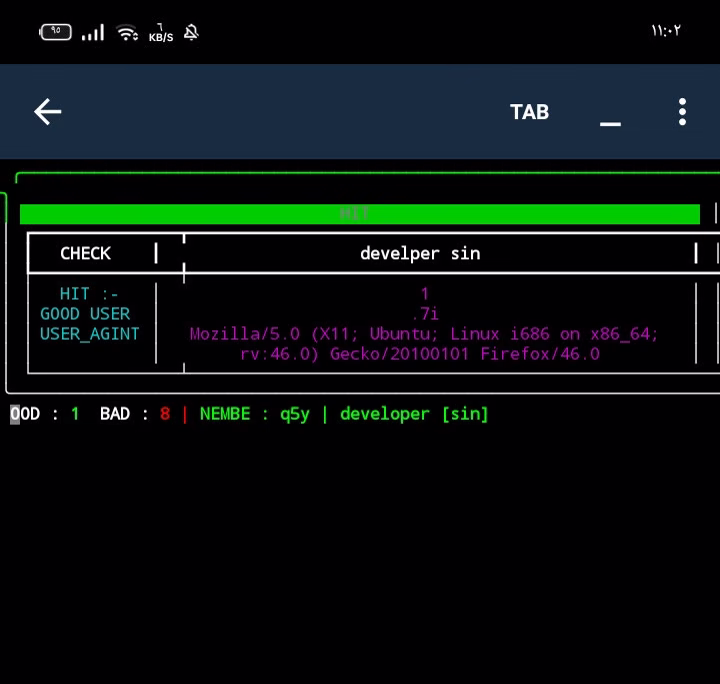Click the 'HIT :-' row label
720x684 pixels.
89,294
